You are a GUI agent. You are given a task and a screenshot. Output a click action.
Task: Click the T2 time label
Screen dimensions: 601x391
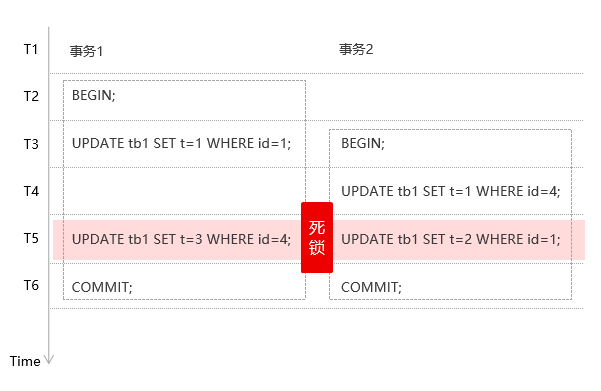31,96
